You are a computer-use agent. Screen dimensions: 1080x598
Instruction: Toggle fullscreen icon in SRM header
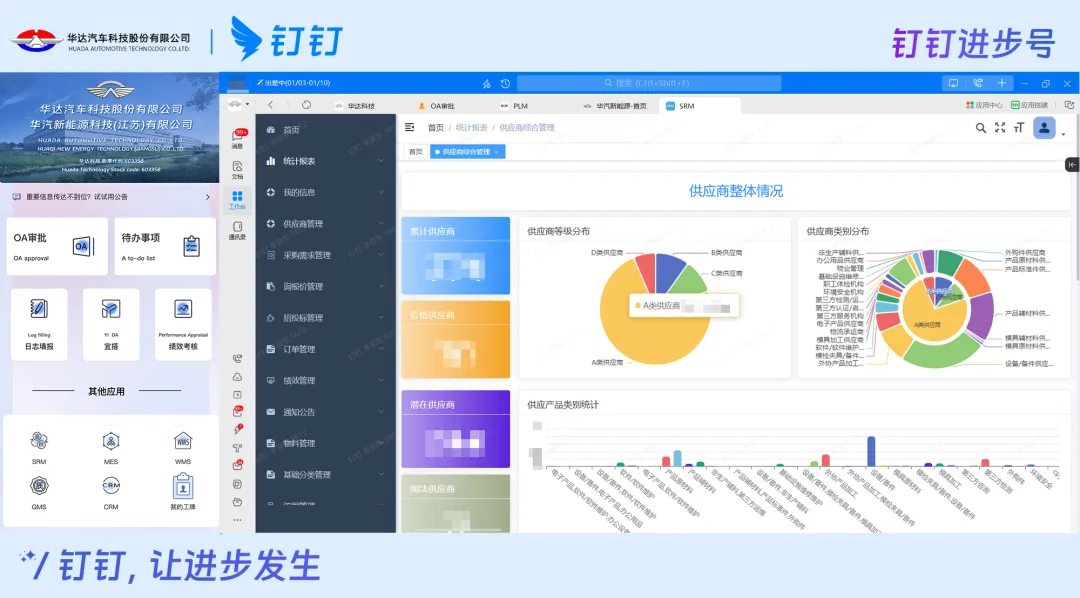coord(1000,127)
